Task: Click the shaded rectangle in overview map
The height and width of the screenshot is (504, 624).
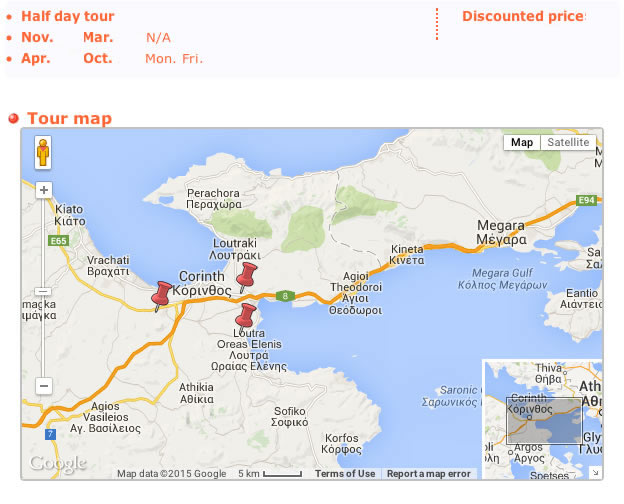Action: coord(544,421)
